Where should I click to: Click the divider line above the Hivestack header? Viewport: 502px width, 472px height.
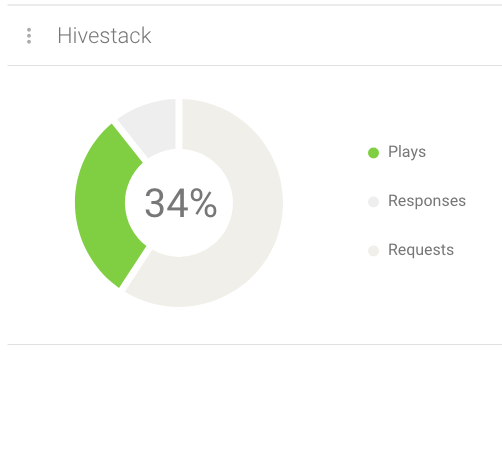(255, 5)
